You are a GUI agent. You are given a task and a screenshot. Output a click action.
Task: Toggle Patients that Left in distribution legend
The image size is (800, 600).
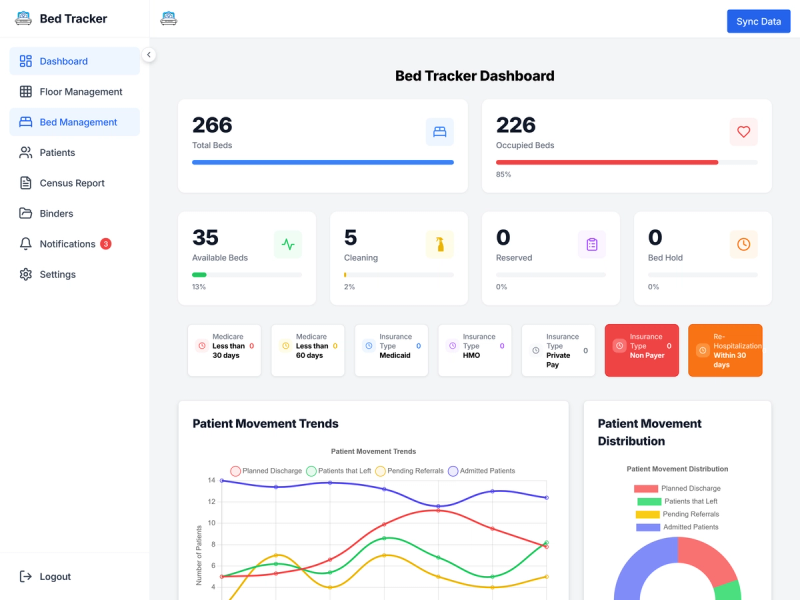(x=677, y=502)
